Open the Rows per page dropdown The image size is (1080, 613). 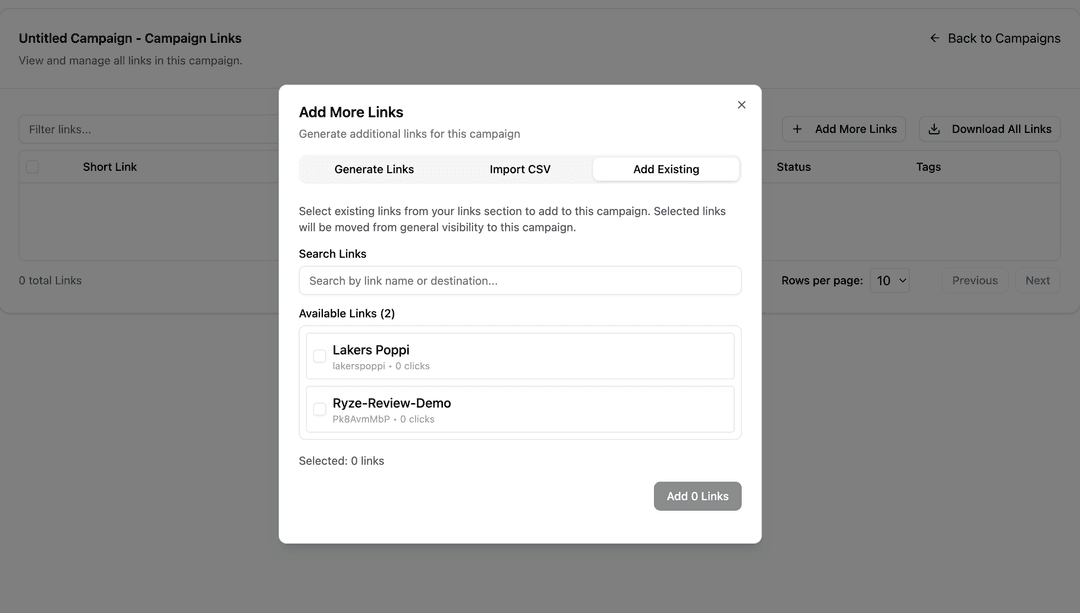pos(889,281)
